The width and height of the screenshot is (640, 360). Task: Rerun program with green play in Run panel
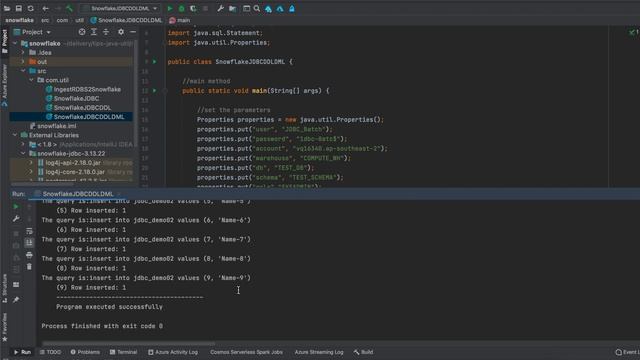coord(16,207)
